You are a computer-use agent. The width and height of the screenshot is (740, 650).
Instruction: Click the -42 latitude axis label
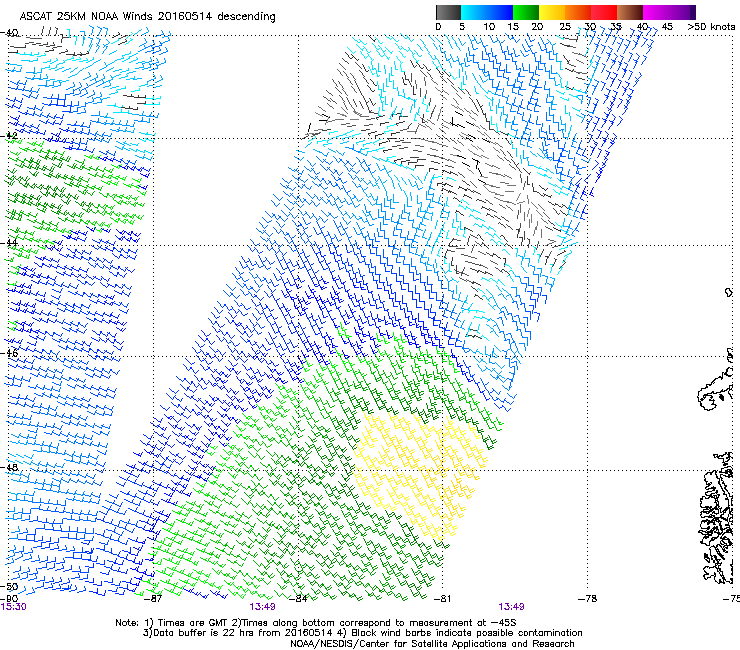pos(10,136)
